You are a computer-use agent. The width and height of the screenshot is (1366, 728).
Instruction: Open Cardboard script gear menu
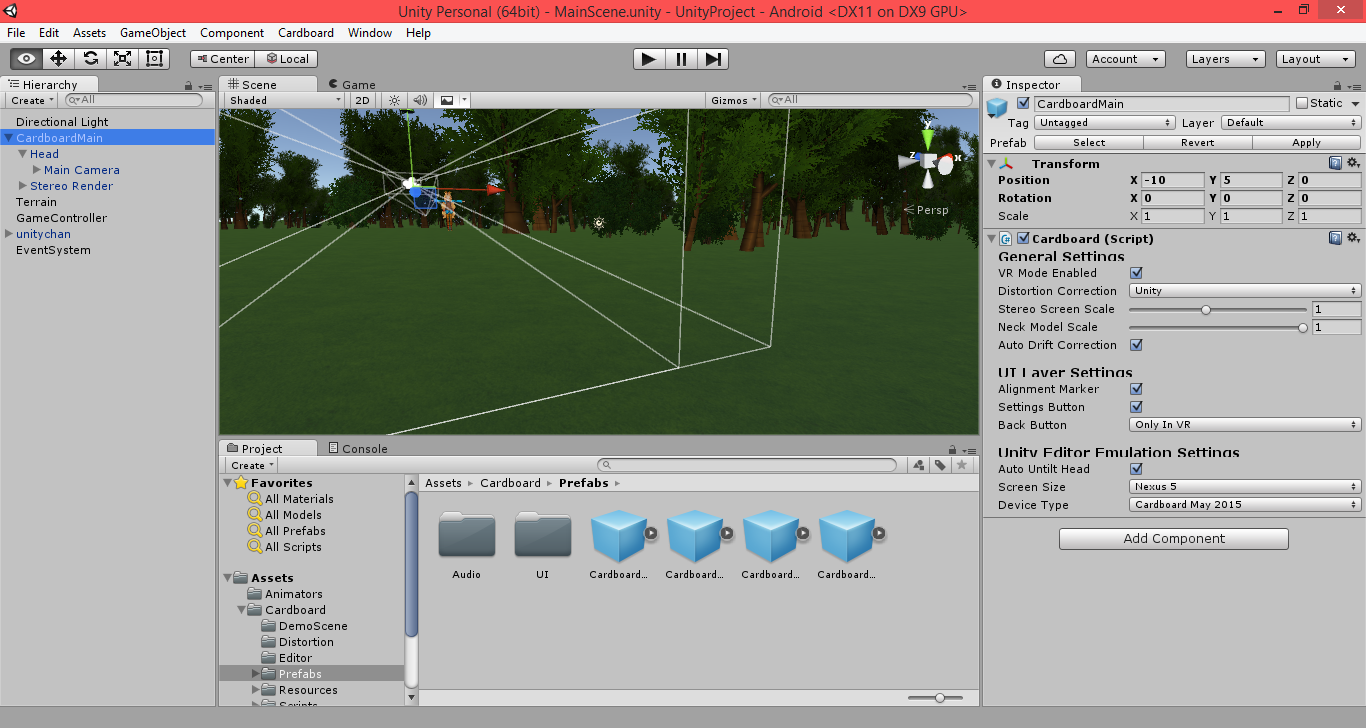pos(1353,238)
